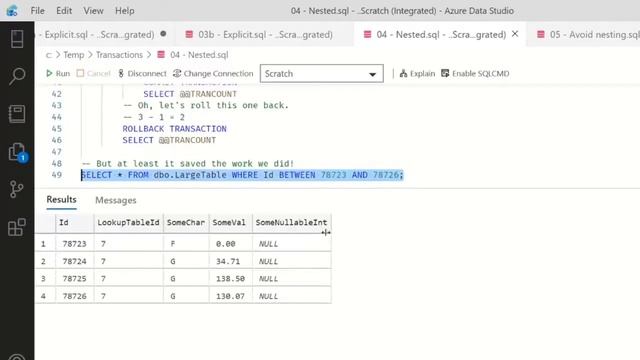Open the Extensions view
This screenshot has width=640, height=360.
pyautogui.click(x=17, y=227)
